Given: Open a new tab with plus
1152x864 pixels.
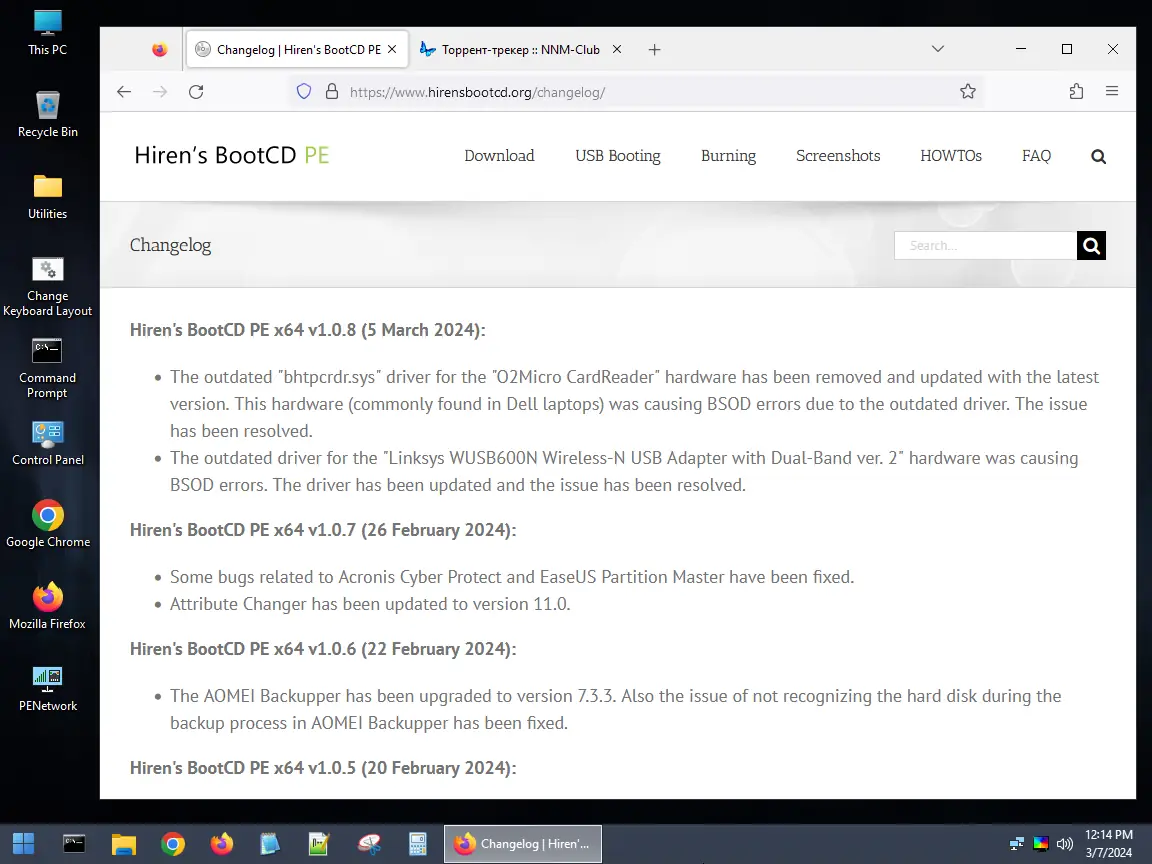Looking at the screenshot, I should pos(655,49).
